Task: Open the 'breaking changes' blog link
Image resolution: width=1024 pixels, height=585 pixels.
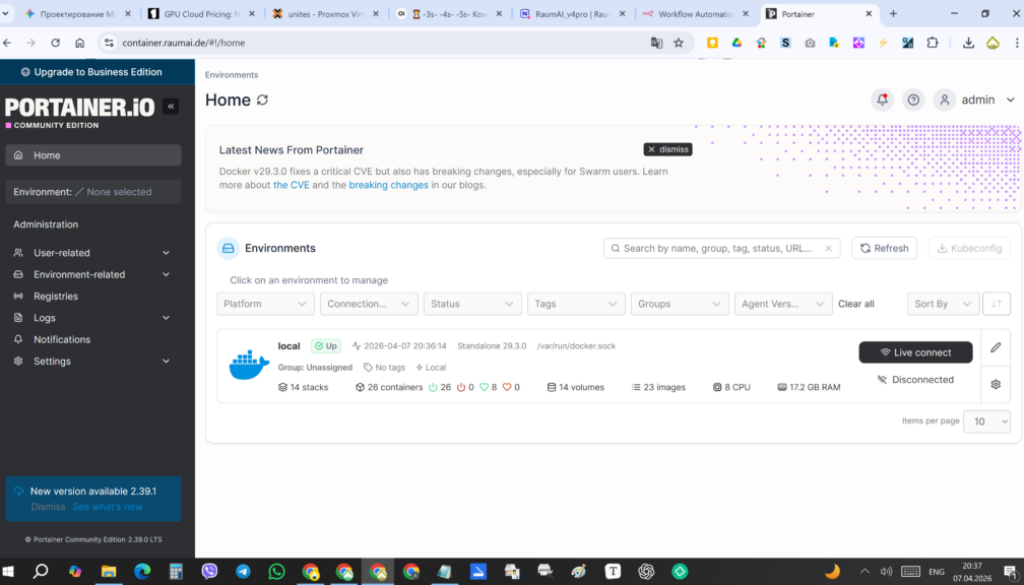Action: click(389, 185)
